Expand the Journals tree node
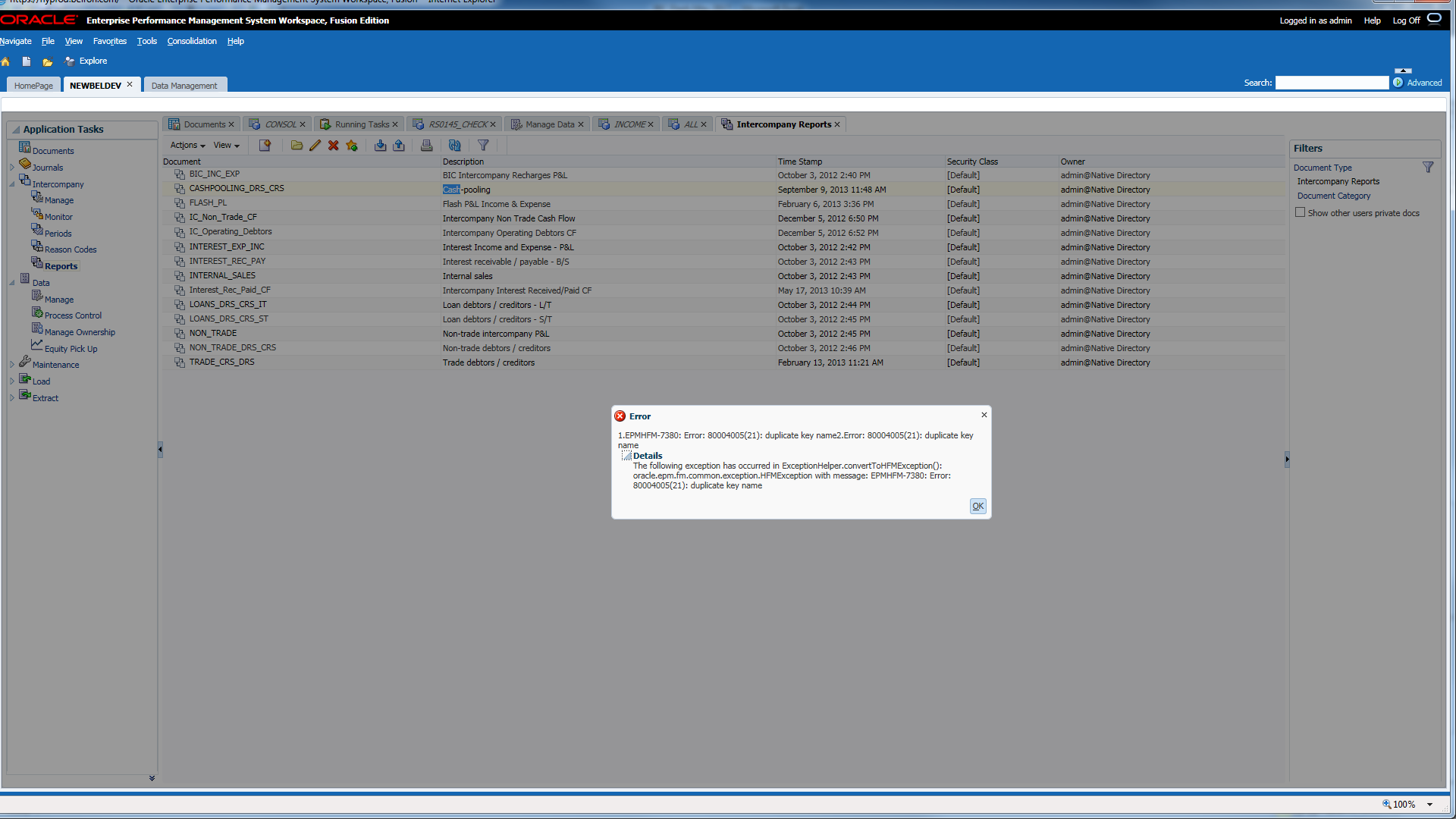Viewport: 1456px width, 819px height. tap(12, 168)
